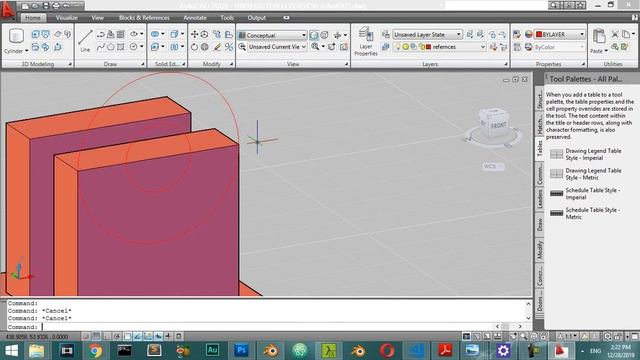Screen dimensions: 640x360
Task: Expand the Draw panel with its corner arrow
Action: point(142,64)
